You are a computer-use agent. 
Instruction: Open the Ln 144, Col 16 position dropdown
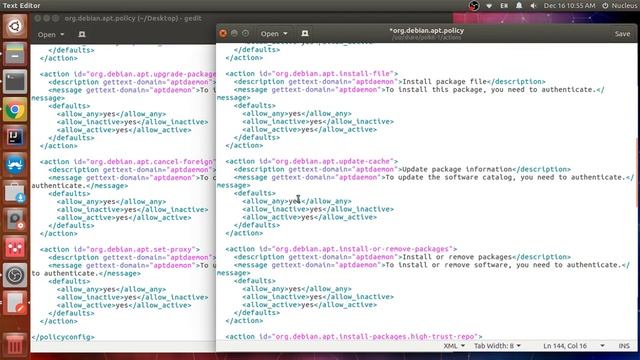pos(573,346)
